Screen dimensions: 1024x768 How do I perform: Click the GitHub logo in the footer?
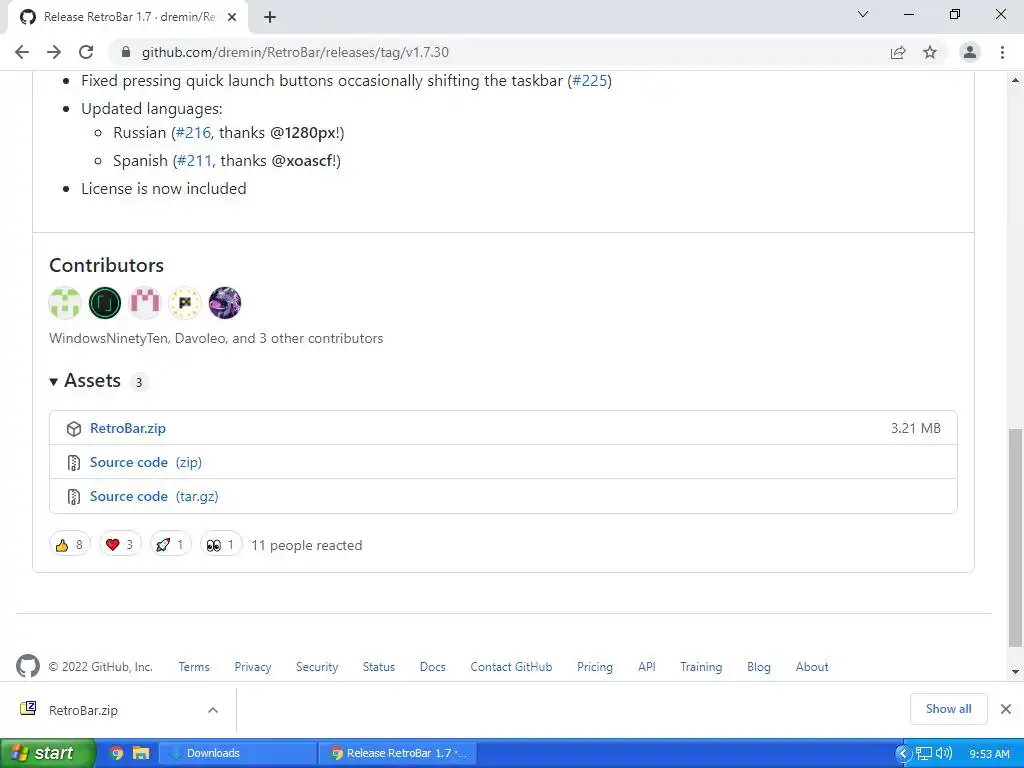(27, 666)
